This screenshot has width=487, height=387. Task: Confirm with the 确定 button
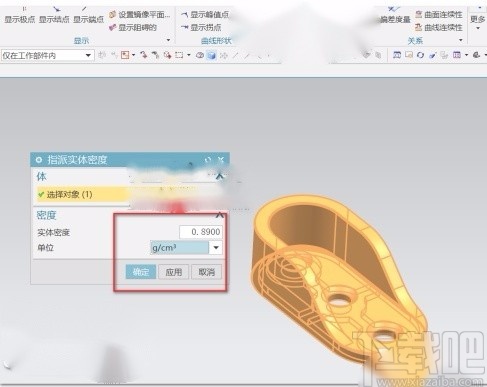[141, 272]
